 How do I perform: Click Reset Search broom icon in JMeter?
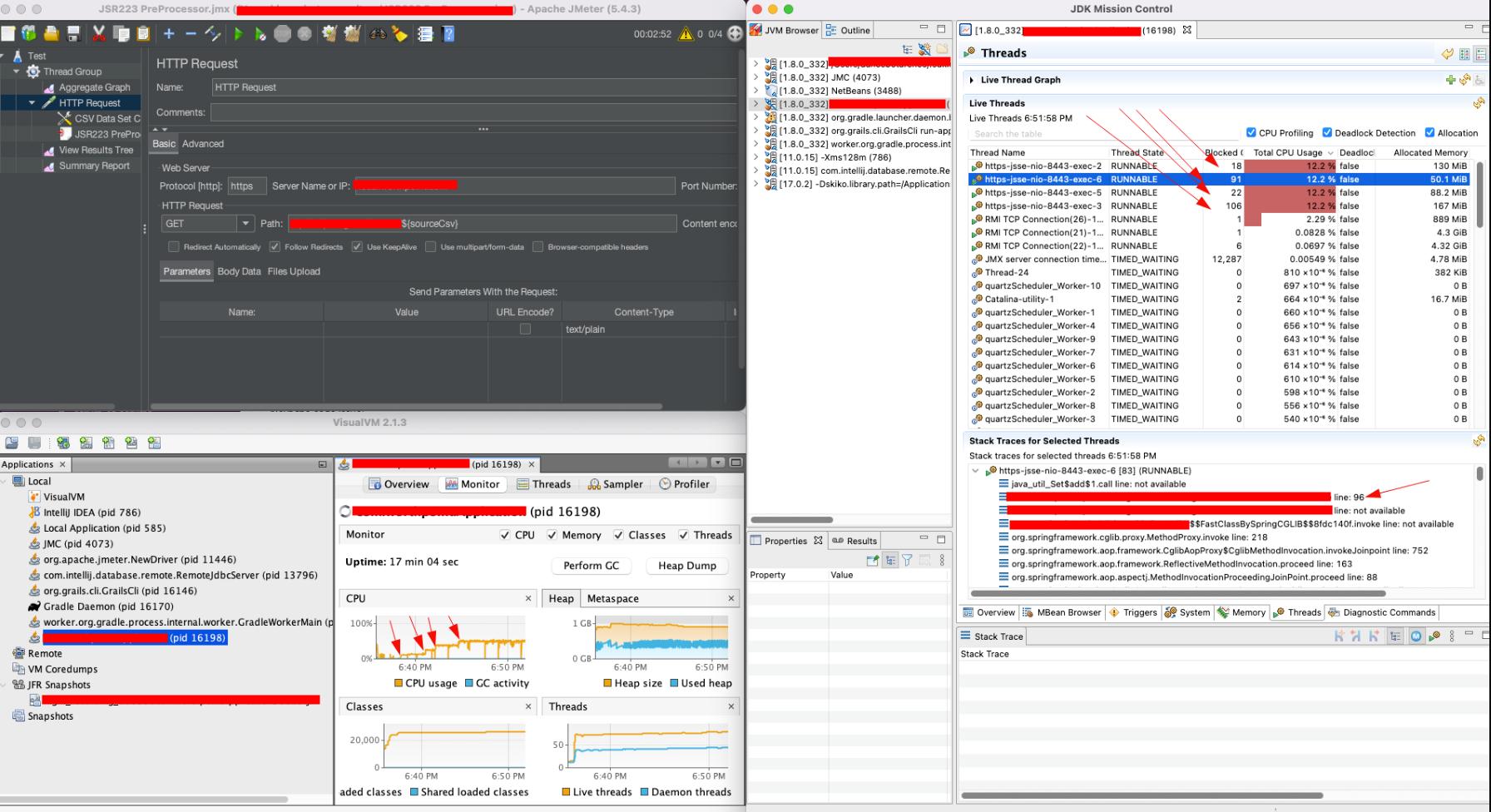[x=400, y=33]
